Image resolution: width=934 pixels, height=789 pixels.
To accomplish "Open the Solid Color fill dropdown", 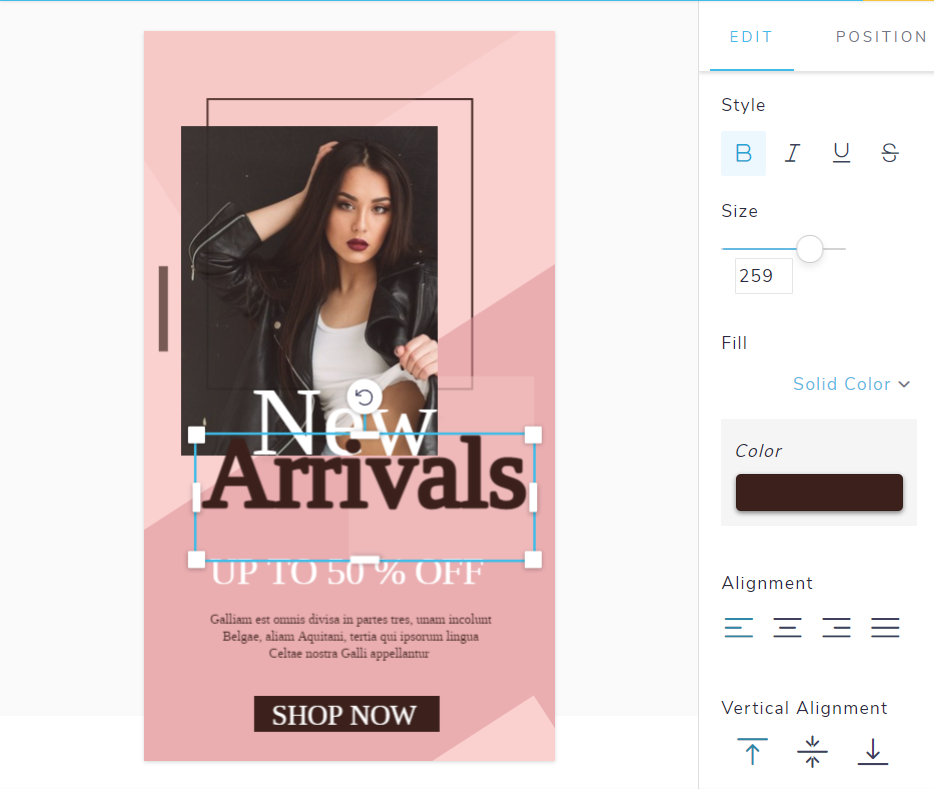I will 851,384.
